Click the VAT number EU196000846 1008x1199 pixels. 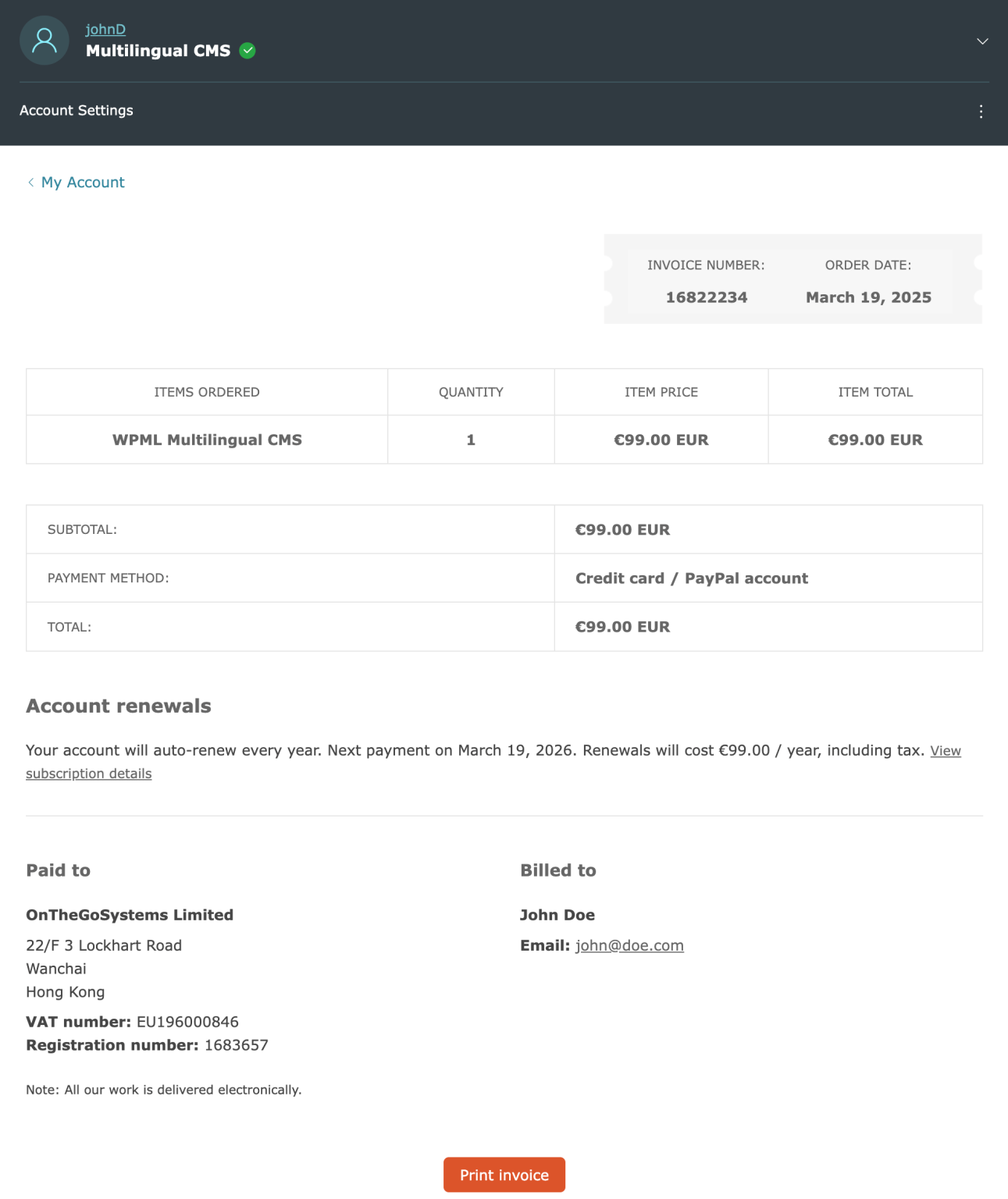187,1021
